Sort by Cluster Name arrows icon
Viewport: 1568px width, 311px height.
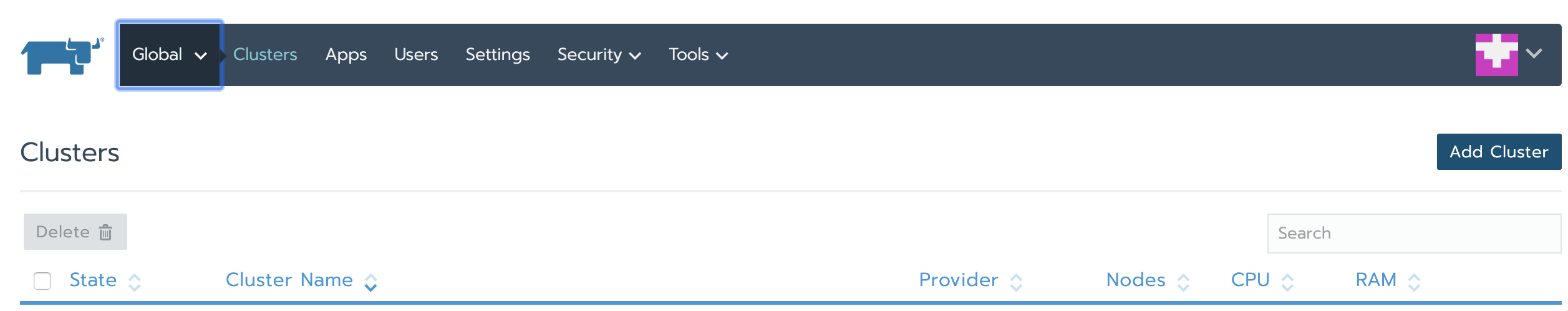click(370, 283)
